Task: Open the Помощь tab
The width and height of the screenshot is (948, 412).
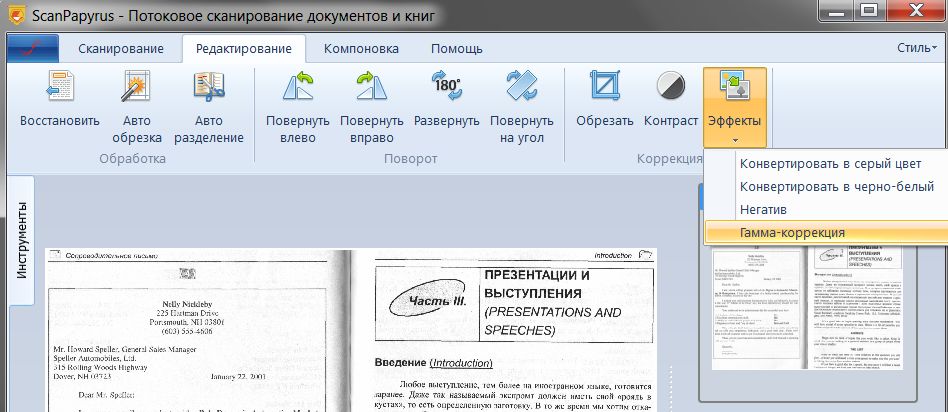Action: point(456,49)
